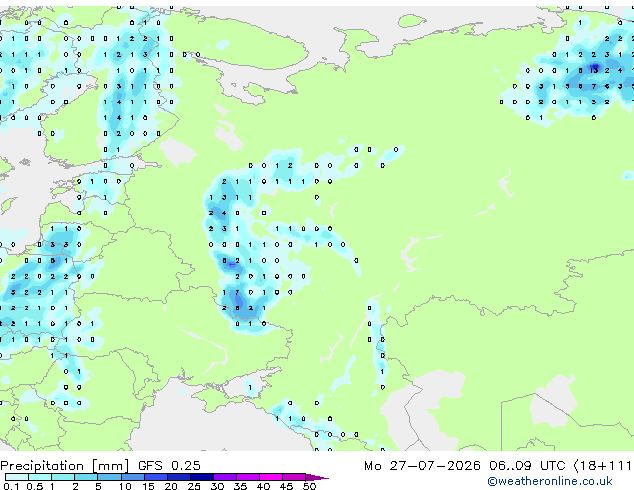Screen dimensions: 634x490
Task: Click the legend label '50'
Action: point(309,486)
